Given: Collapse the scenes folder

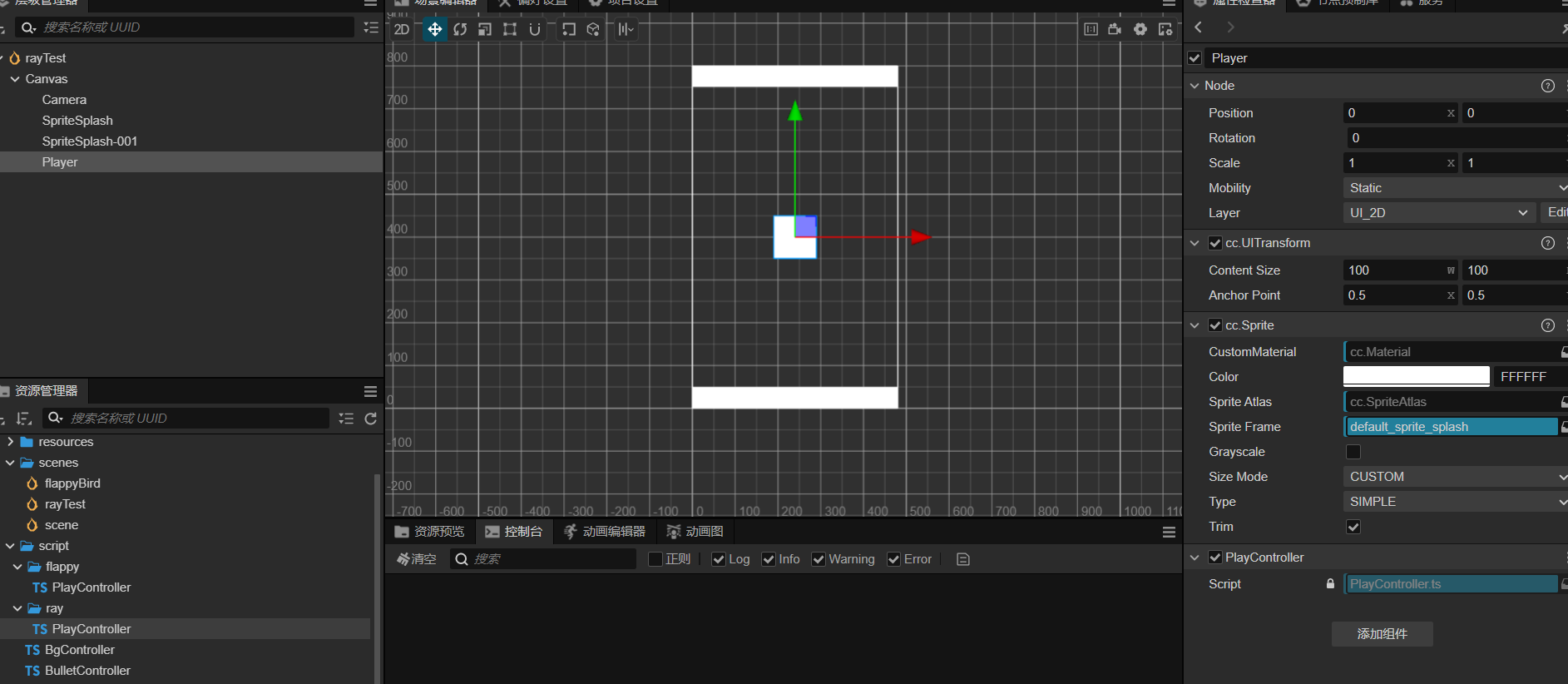Looking at the screenshot, I should (x=10, y=463).
